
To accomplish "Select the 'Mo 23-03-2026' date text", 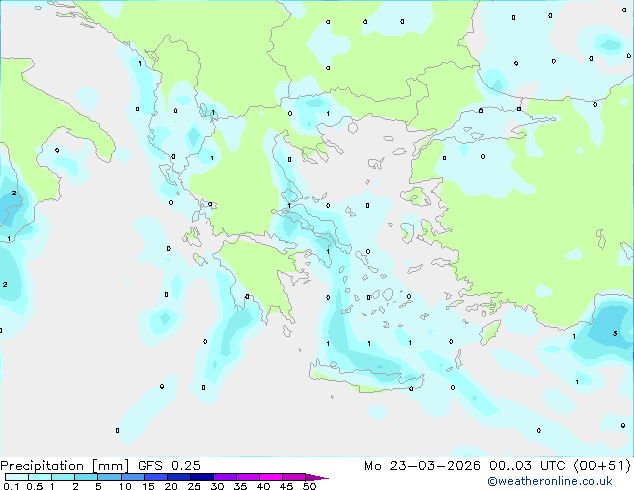I will [422, 466].
